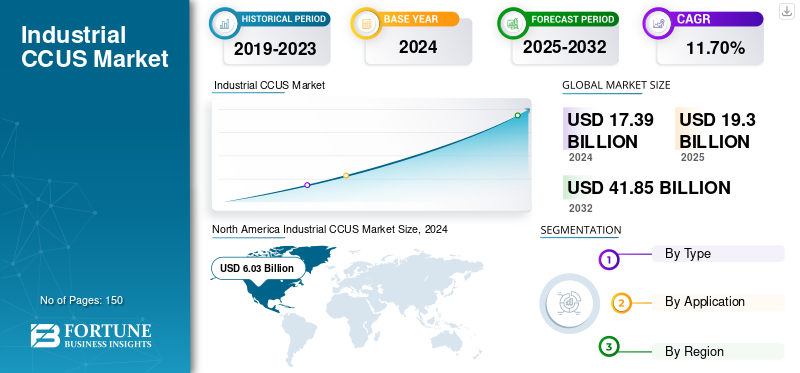Click the download icon in the top-right corner
Viewport: 800px width, 373px height.
(787, 11)
